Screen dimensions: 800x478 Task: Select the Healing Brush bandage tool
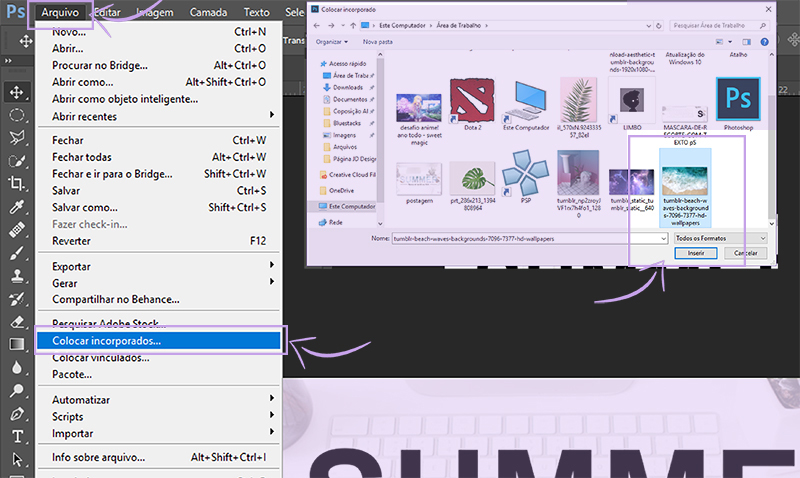(17, 230)
